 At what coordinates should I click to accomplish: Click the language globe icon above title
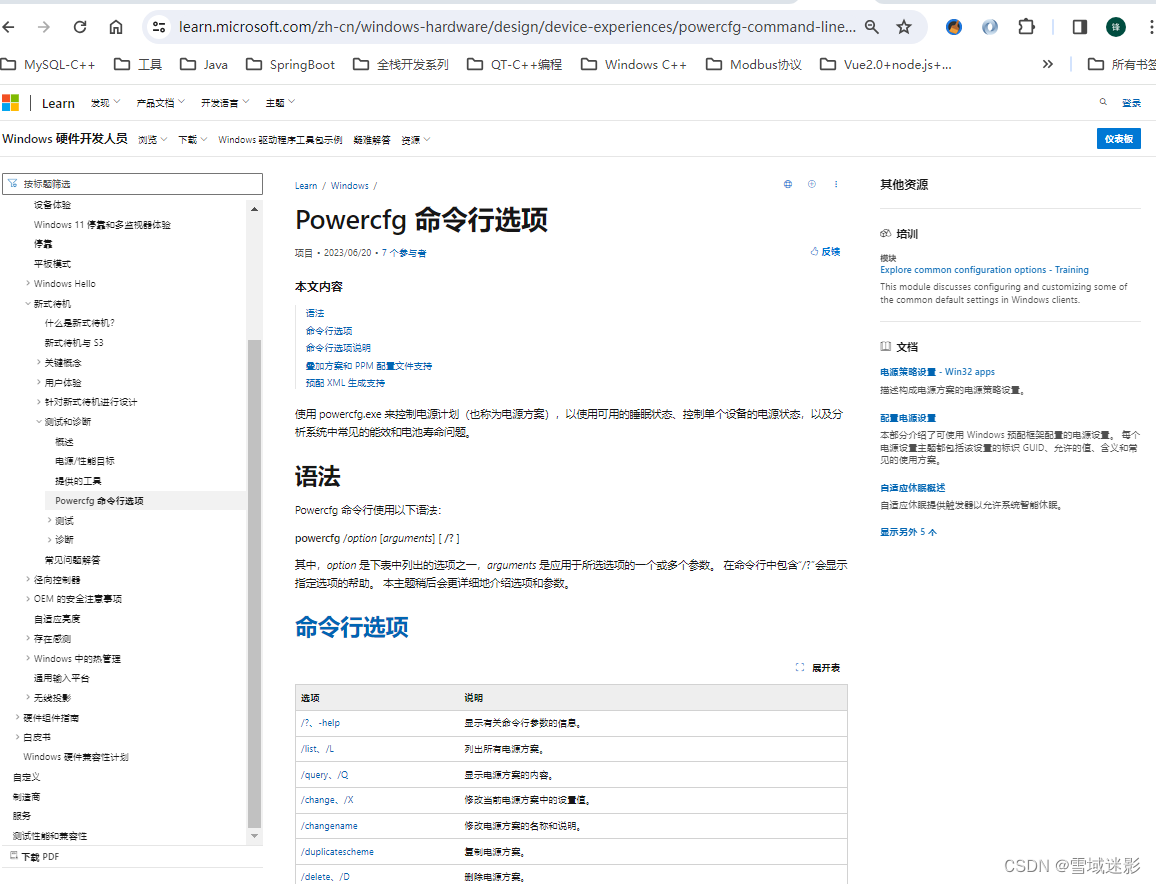(x=787, y=184)
